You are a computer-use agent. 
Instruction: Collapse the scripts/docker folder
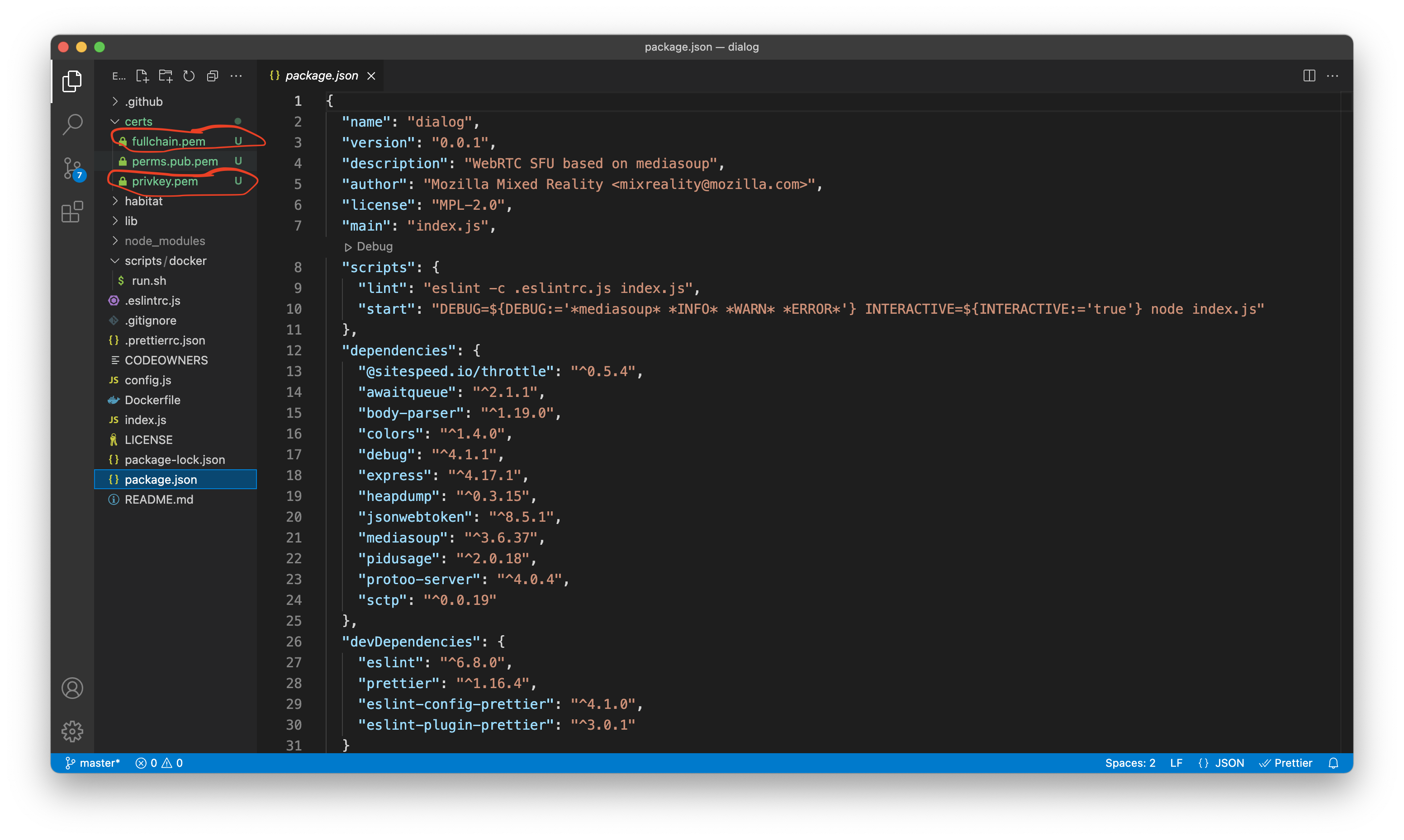175,260
